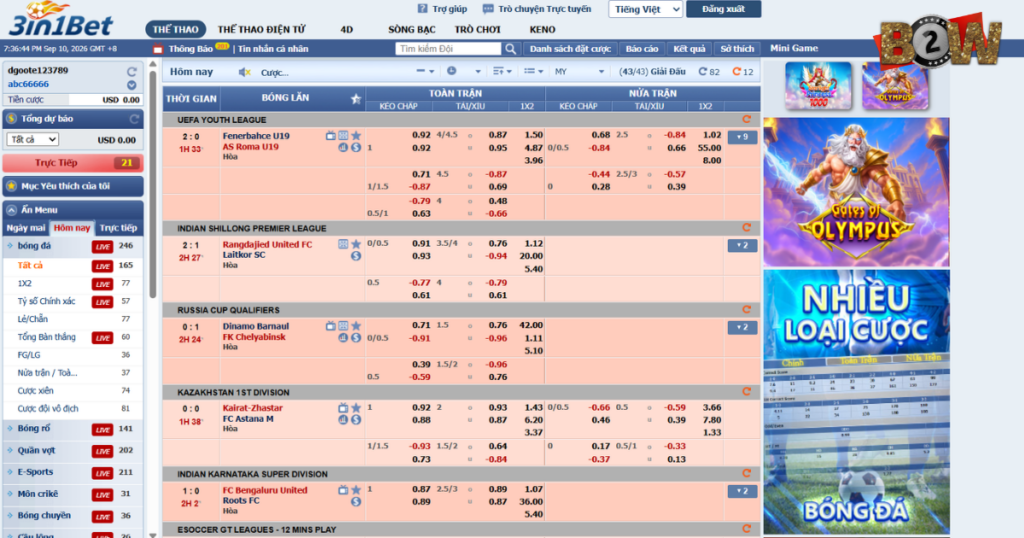The width and height of the screenshot is (1024, 538).
Task: Open statistics icon for AS Roma U19 row
Action: [x=343, y=148]
